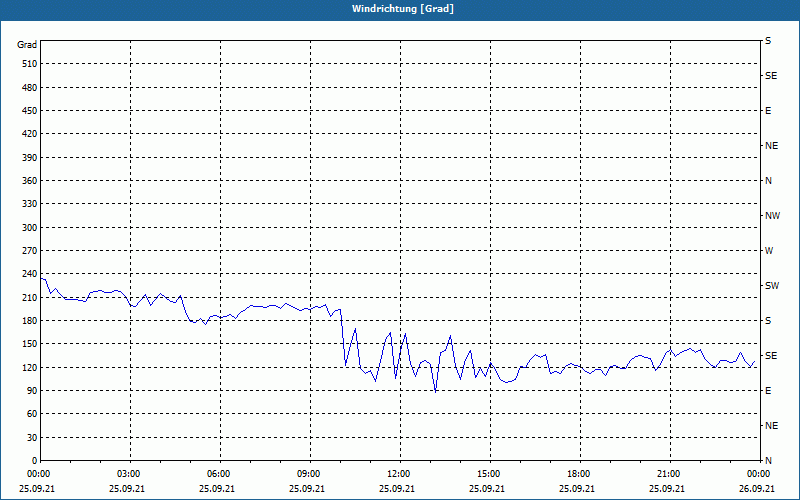The image size is (800, 500).
Task: Click the '26.09.21' date label
Action: (757, 488)
